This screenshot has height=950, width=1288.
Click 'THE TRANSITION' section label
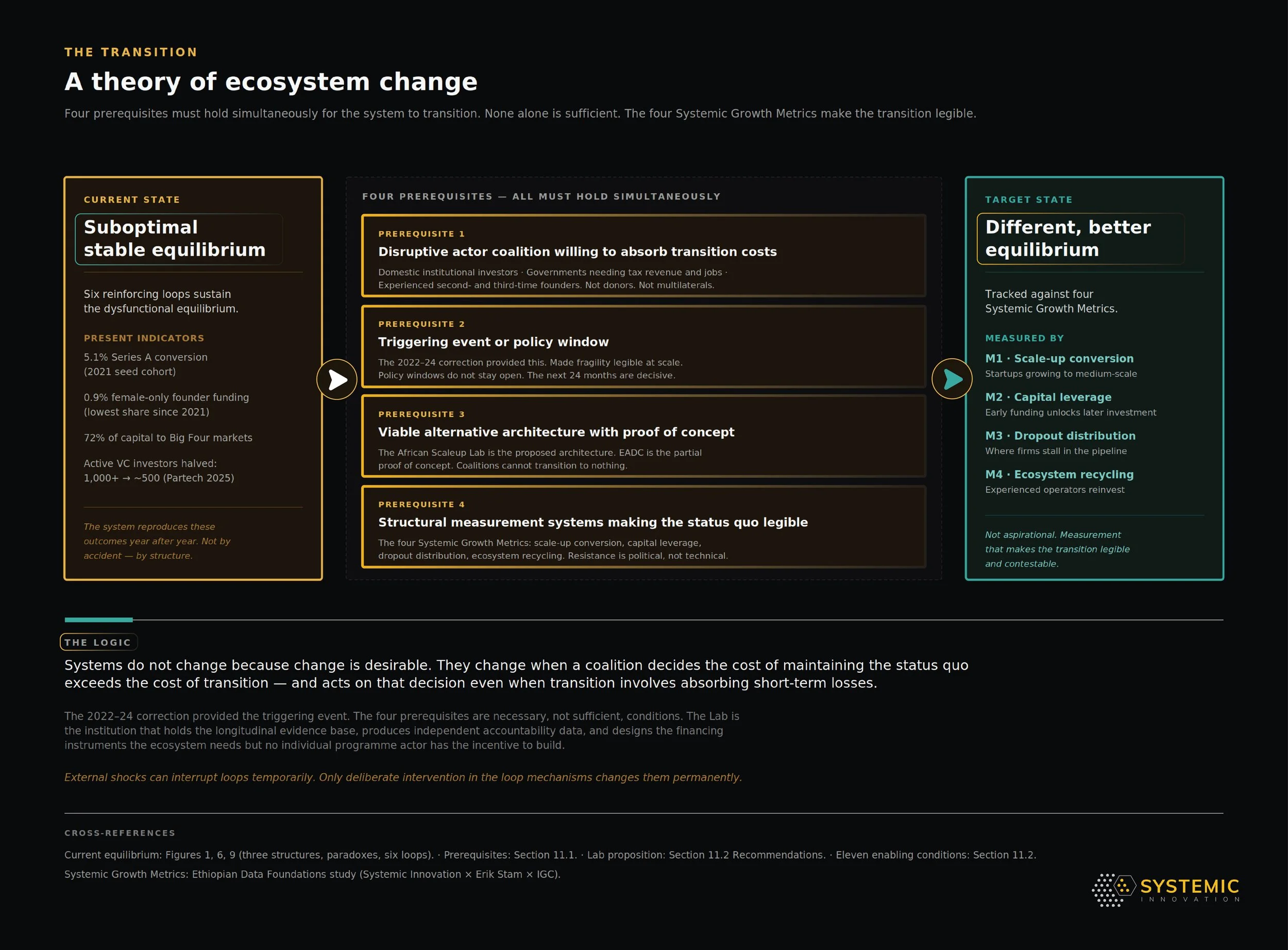pyautogui.click(x=131, y=53)
